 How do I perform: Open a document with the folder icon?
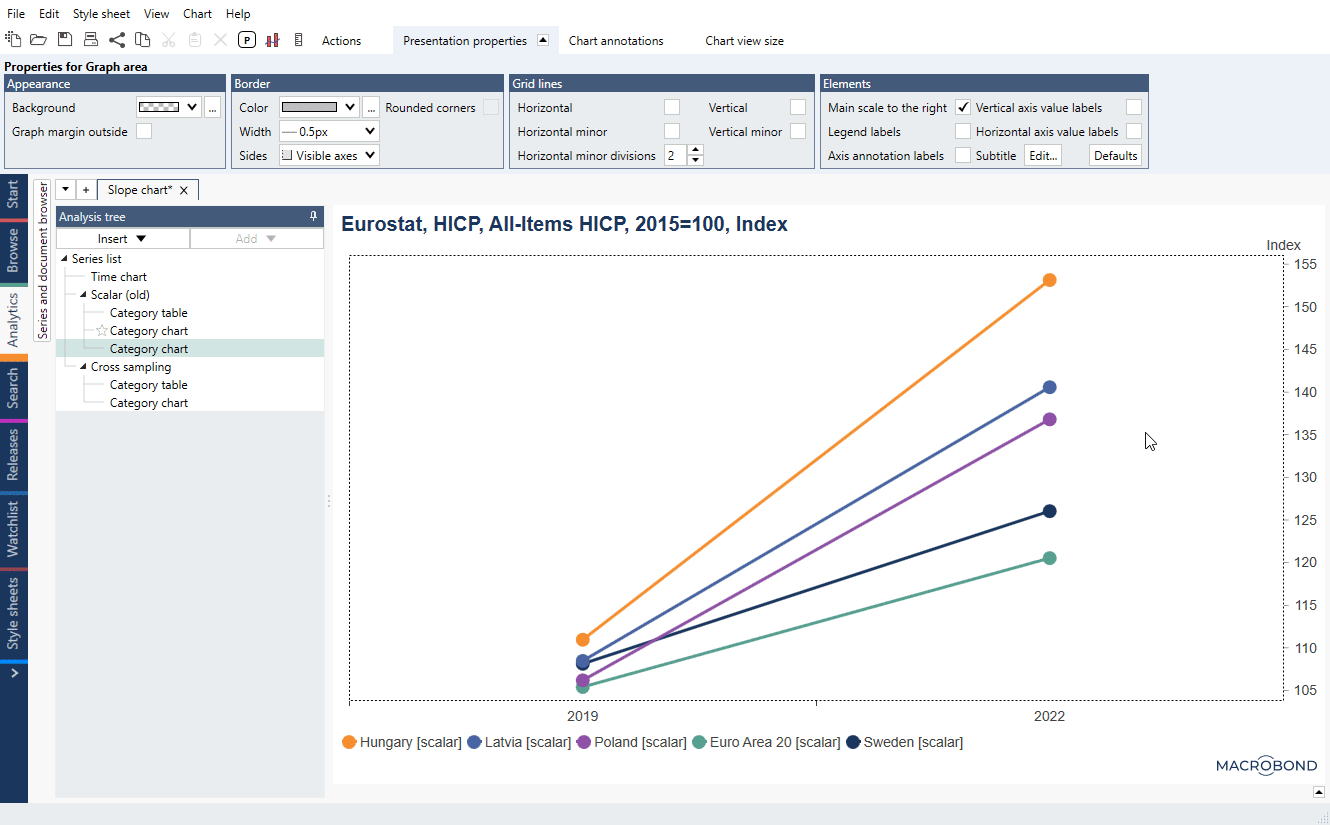point(38,40)
